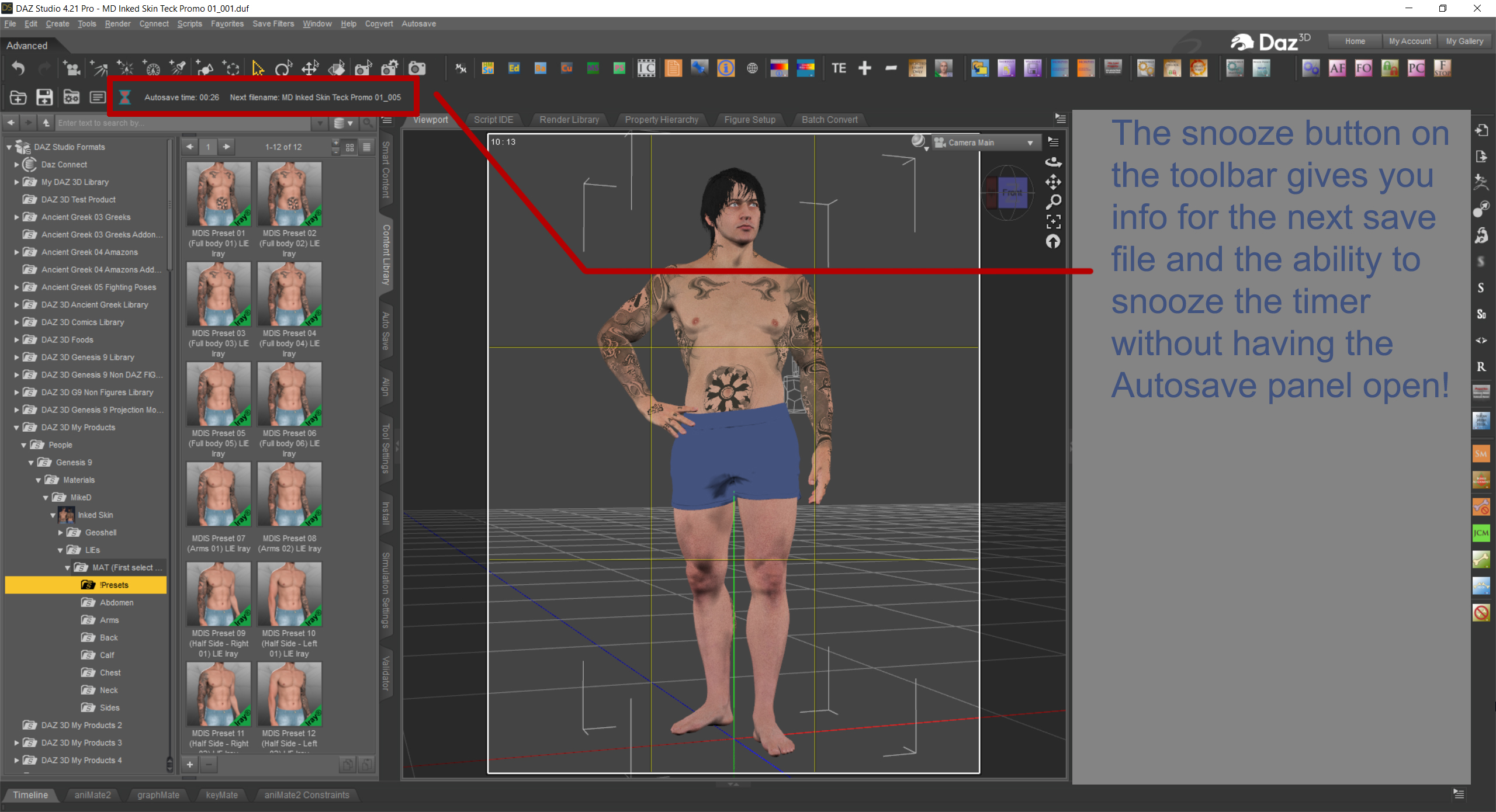Click the viewport Orbit control icon

point(1053,162)
